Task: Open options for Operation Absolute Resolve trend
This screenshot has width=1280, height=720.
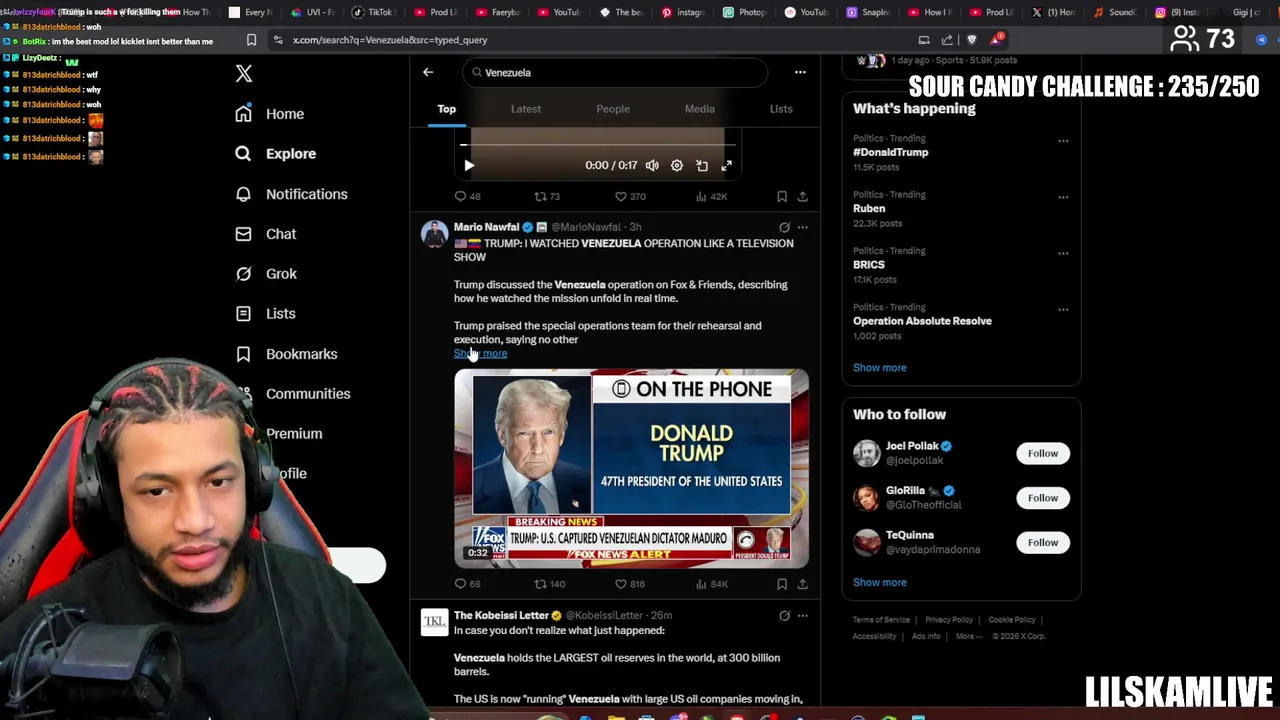Action: click(1063, 309)
